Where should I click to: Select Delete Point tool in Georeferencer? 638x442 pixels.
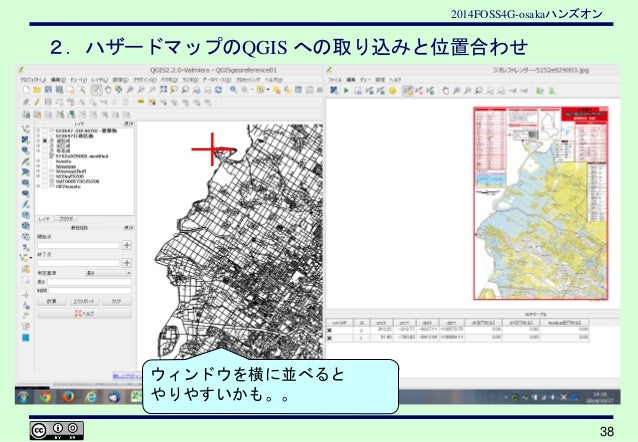[419, 90]
